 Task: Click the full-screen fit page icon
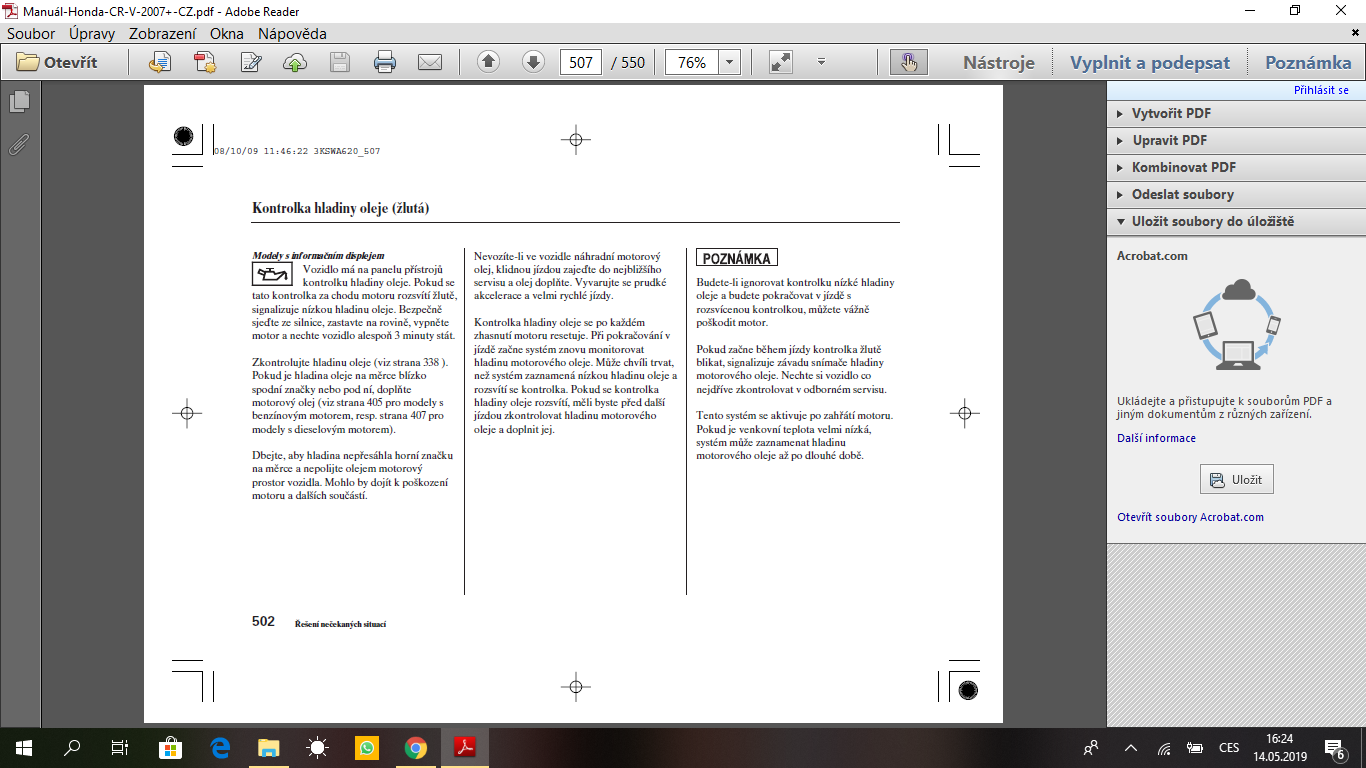tap(781, 62)
